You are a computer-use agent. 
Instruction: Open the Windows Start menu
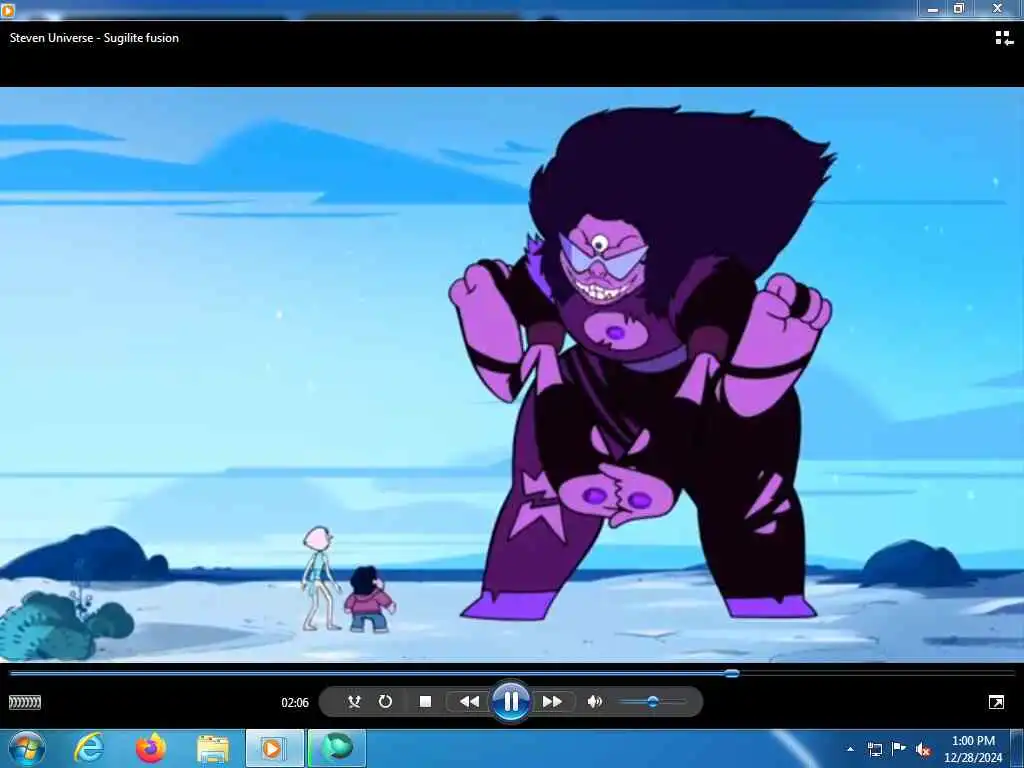coord(26,748)
